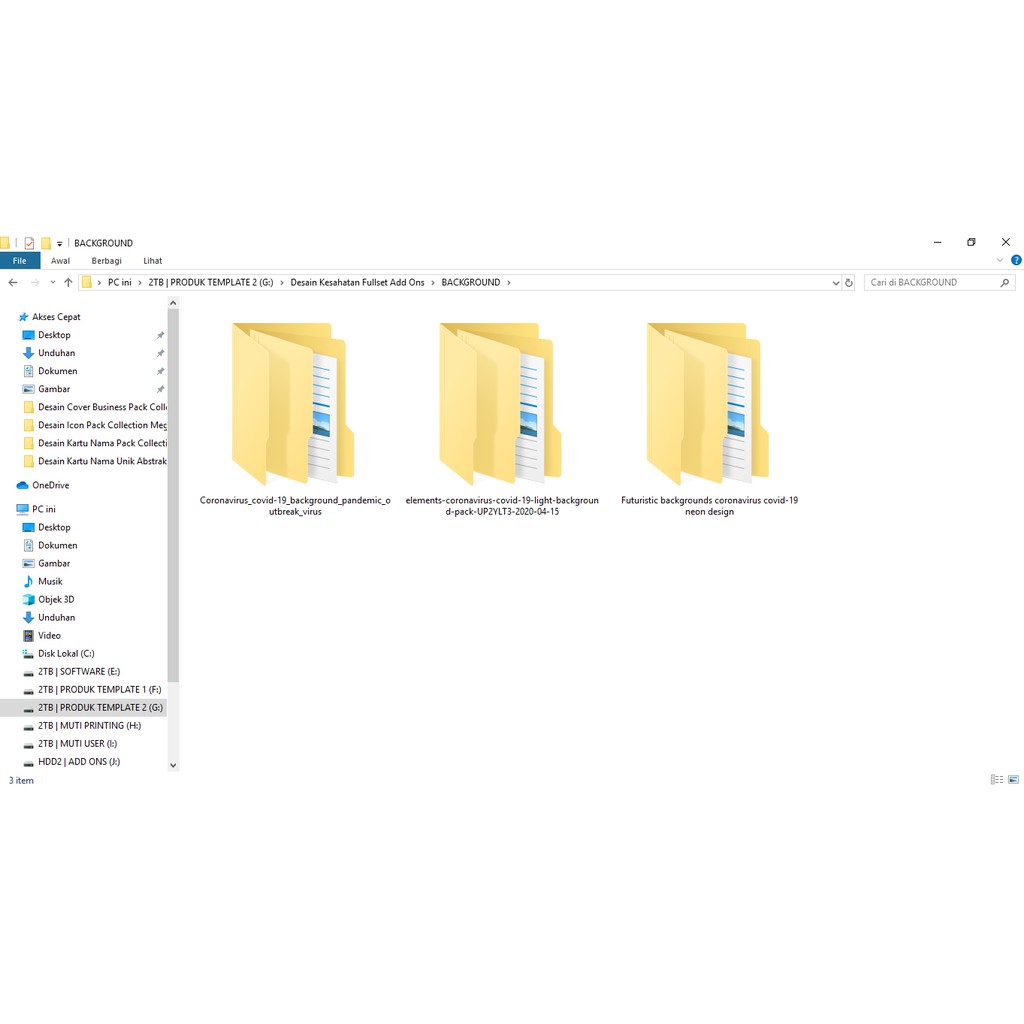The image size is (1024, 1024).
Task: Switch to the Lihat ribbon tab
Action: [x=152, y=261]
